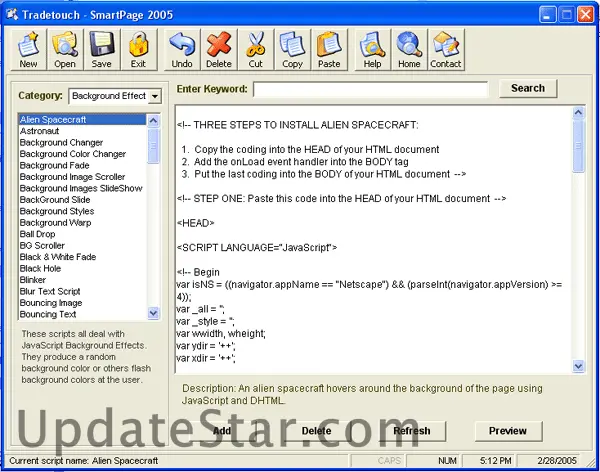This screenshot has width=600, height=472.
Task: Open the Category dropdown
Action: coord(155,96)
